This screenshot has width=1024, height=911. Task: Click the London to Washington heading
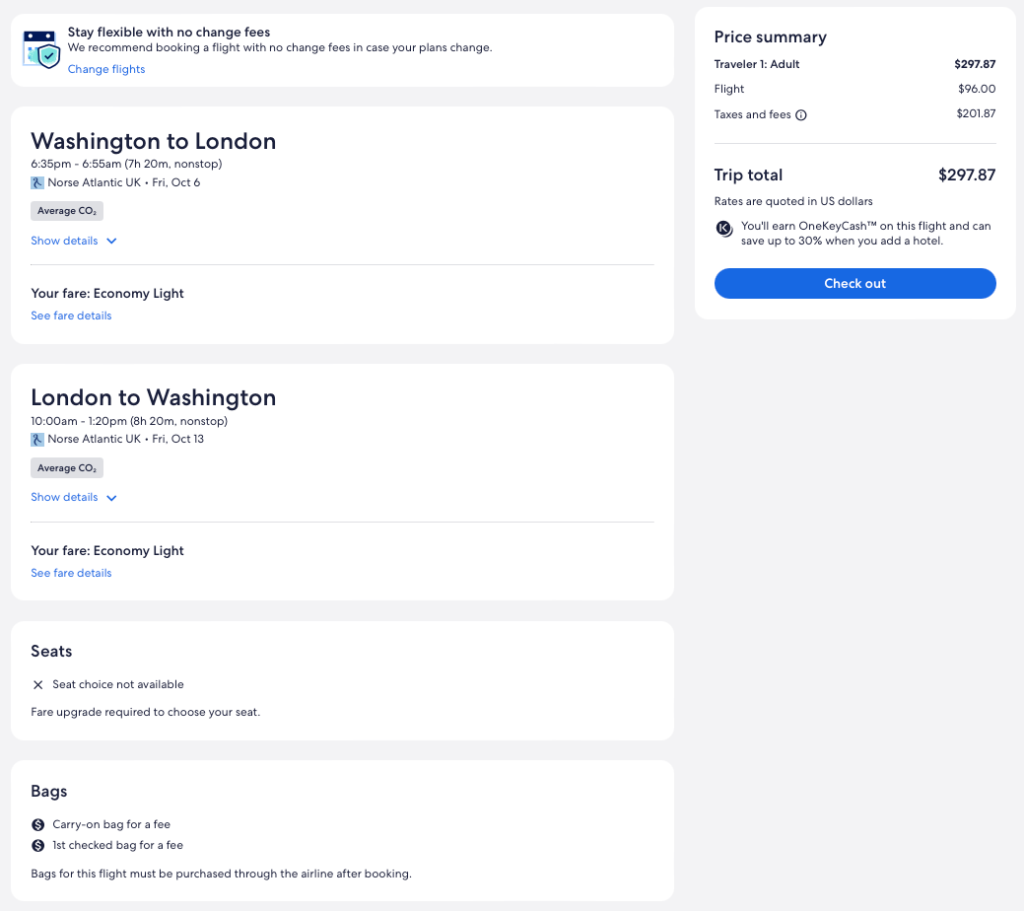click(153, 397)
